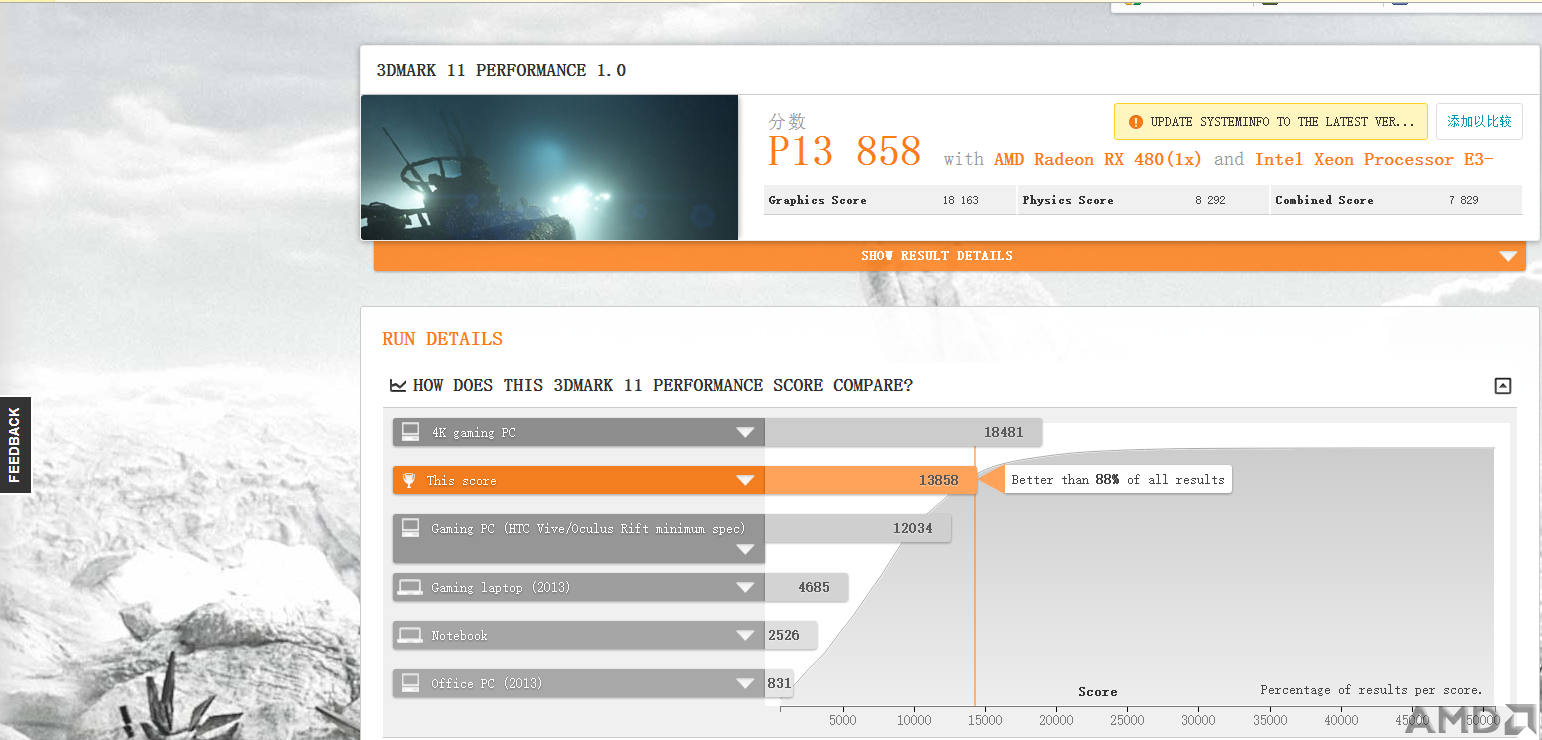
Task: Click the Better than 88% of all results tooltip
Action: [1118, 480]
